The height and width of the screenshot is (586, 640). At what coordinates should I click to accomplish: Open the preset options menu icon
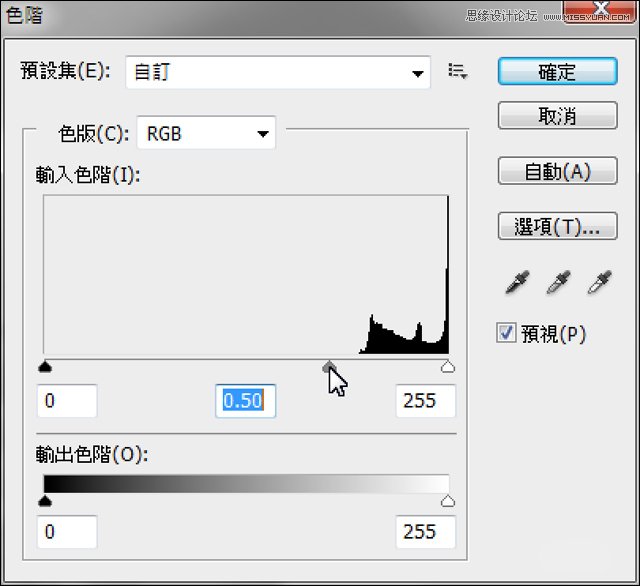pos(458,71)
